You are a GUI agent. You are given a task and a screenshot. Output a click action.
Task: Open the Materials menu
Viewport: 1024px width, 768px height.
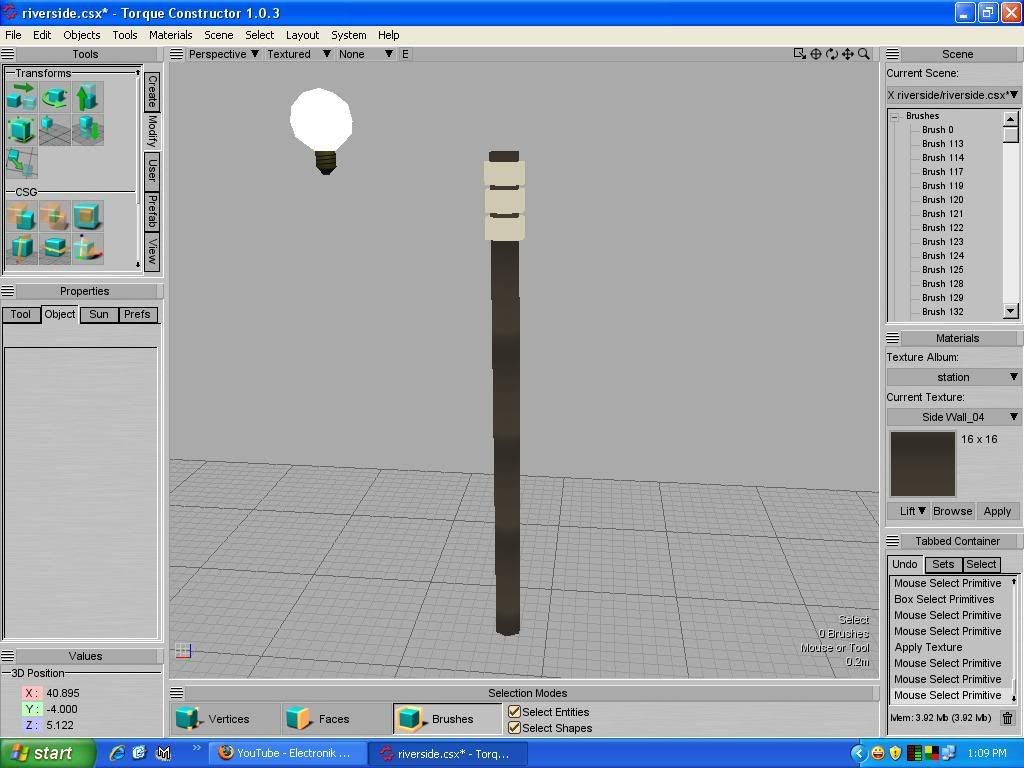170,34
